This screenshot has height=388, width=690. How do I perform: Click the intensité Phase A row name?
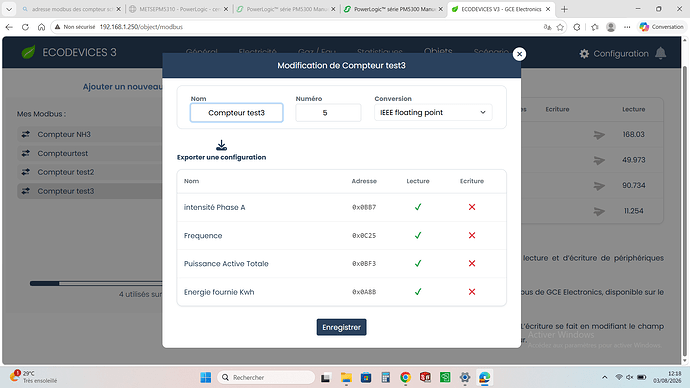pos(214,207)
